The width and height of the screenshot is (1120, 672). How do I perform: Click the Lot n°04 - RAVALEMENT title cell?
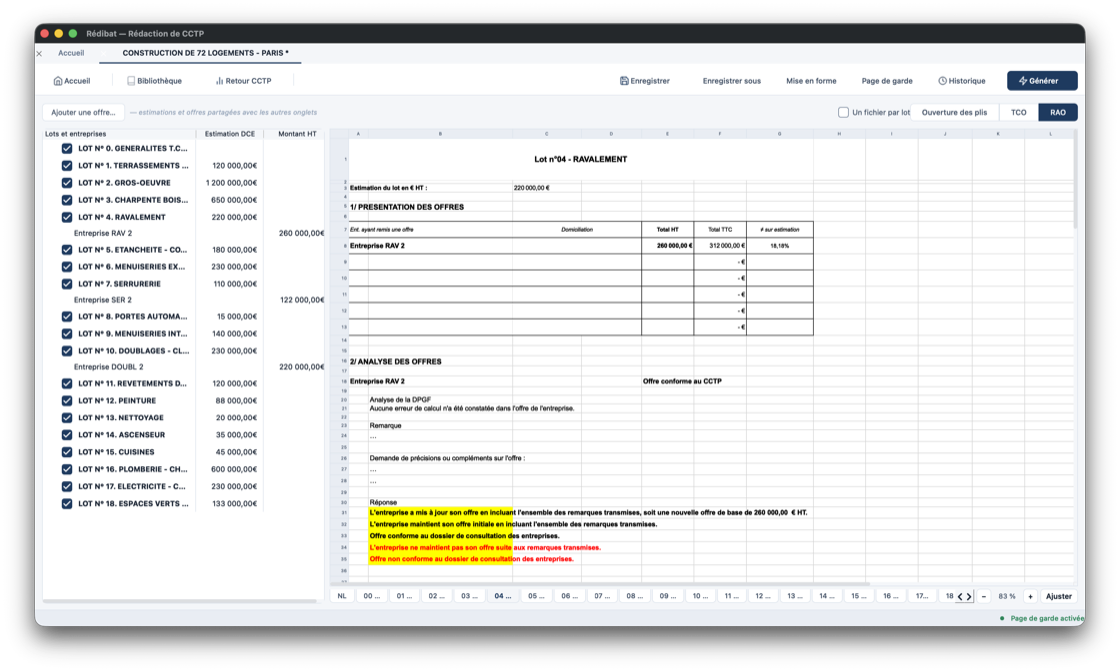click(580, 159)
